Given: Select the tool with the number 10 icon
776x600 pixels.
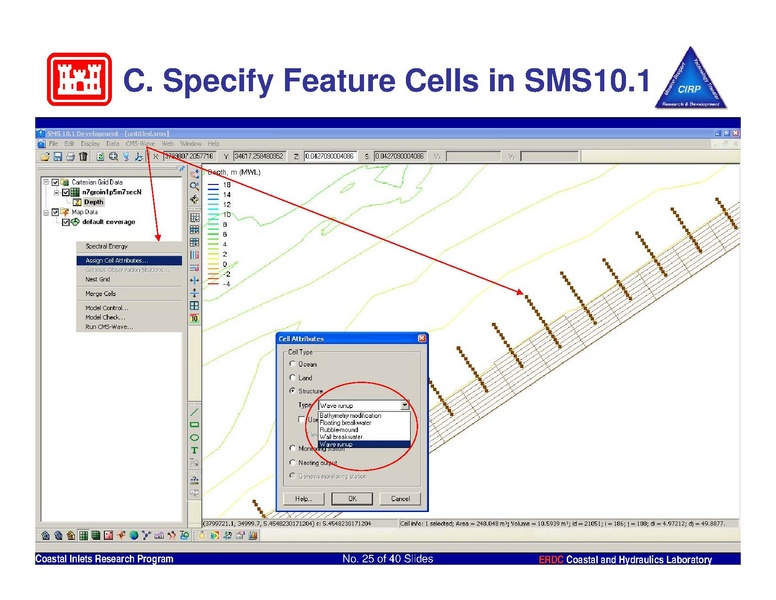Looking at the screenshot, I should pos(194,318).
